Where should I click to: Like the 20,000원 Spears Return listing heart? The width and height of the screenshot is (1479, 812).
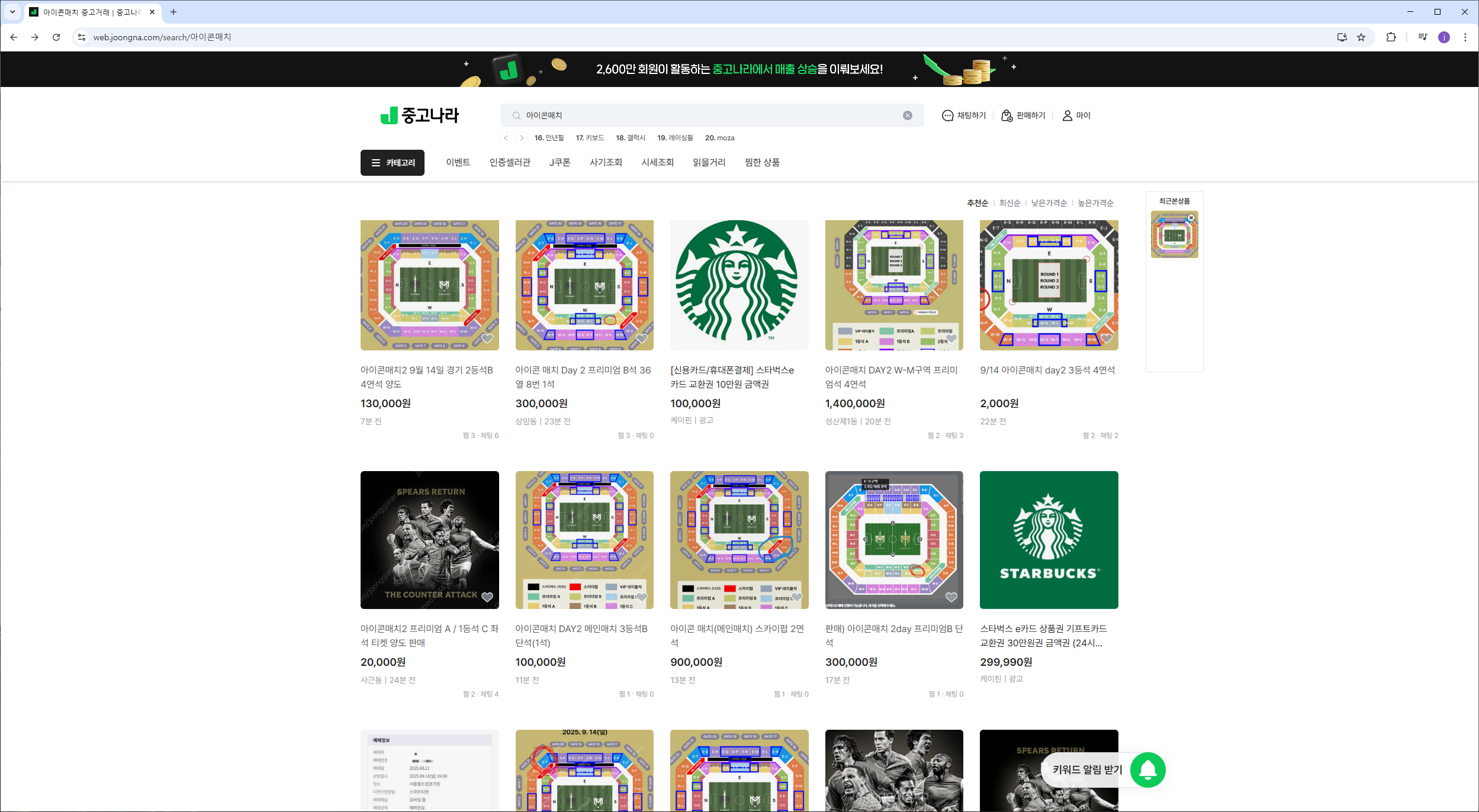click(487, 597)
